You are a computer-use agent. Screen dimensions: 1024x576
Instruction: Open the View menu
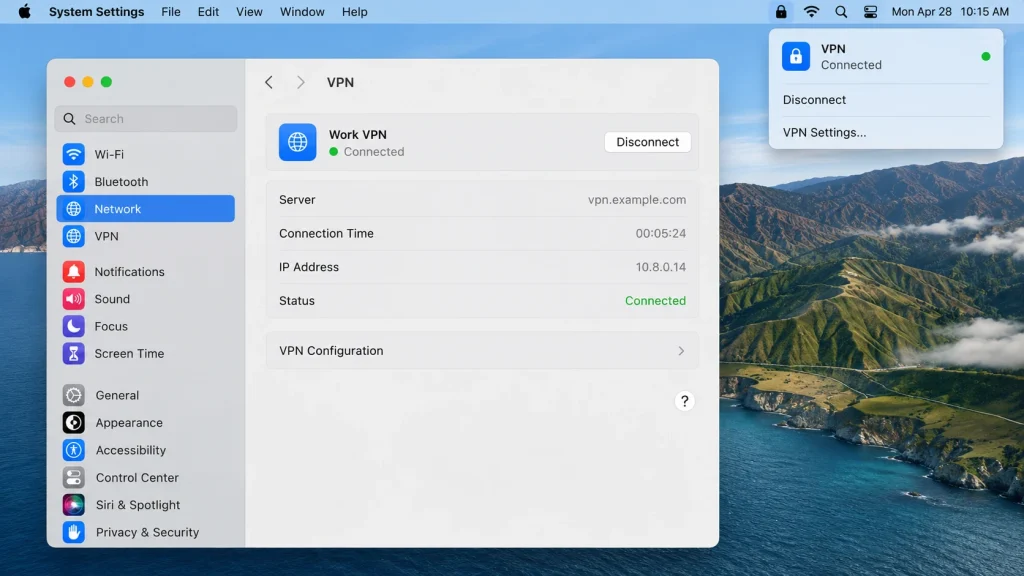click(249, 12)
